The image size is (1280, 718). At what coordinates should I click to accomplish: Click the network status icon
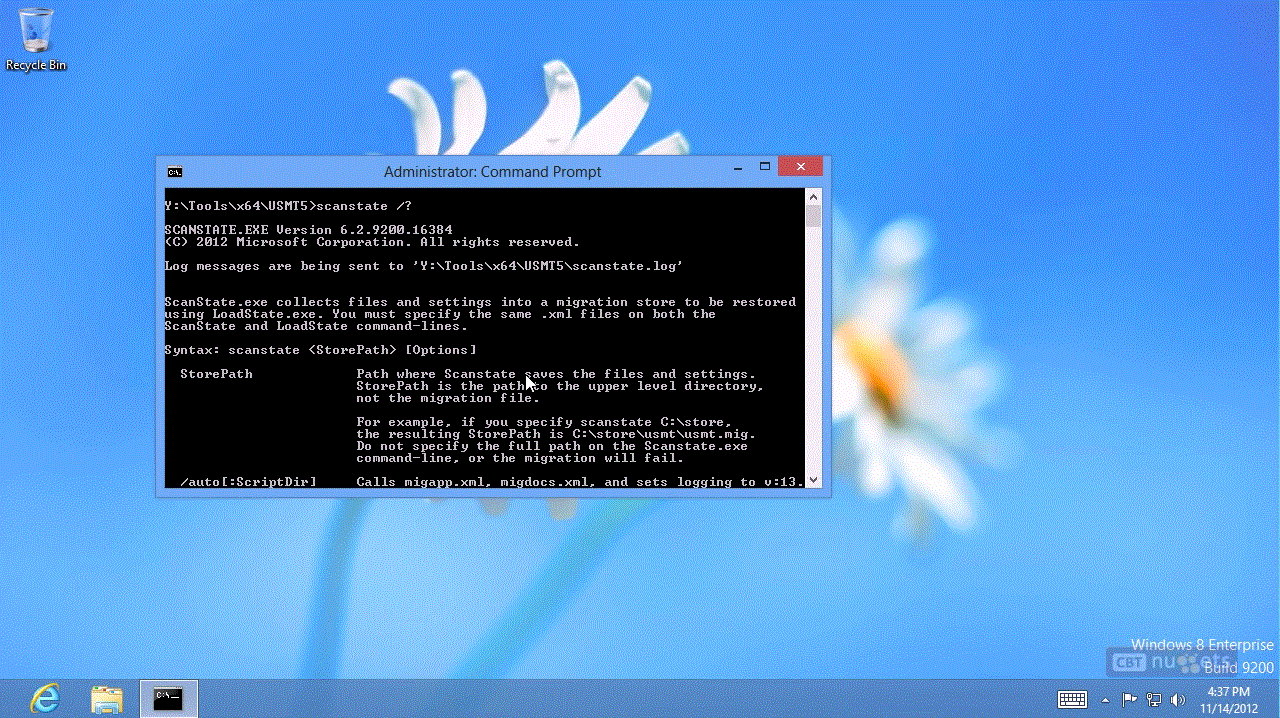tap(1153, 699)
